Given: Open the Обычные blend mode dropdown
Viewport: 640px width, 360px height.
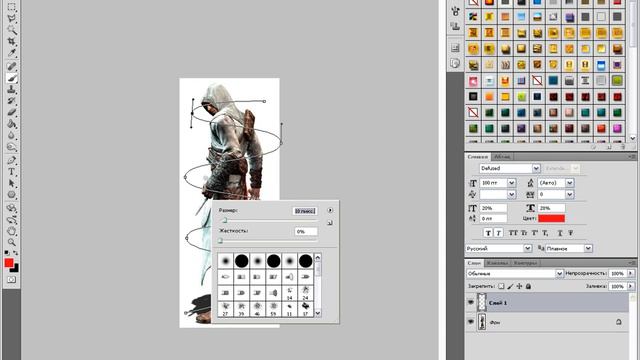Looking at the screenshot, I should point(559,273).
